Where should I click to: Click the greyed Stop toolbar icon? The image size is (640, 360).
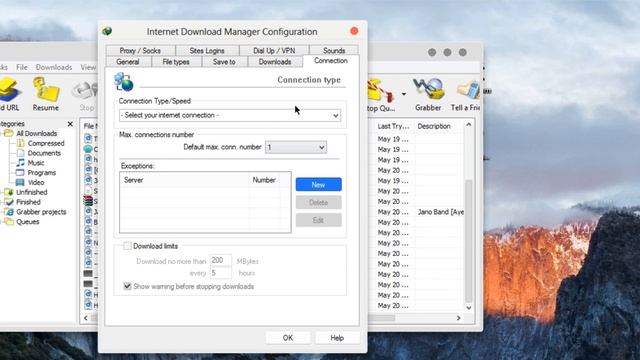[85, 91]
